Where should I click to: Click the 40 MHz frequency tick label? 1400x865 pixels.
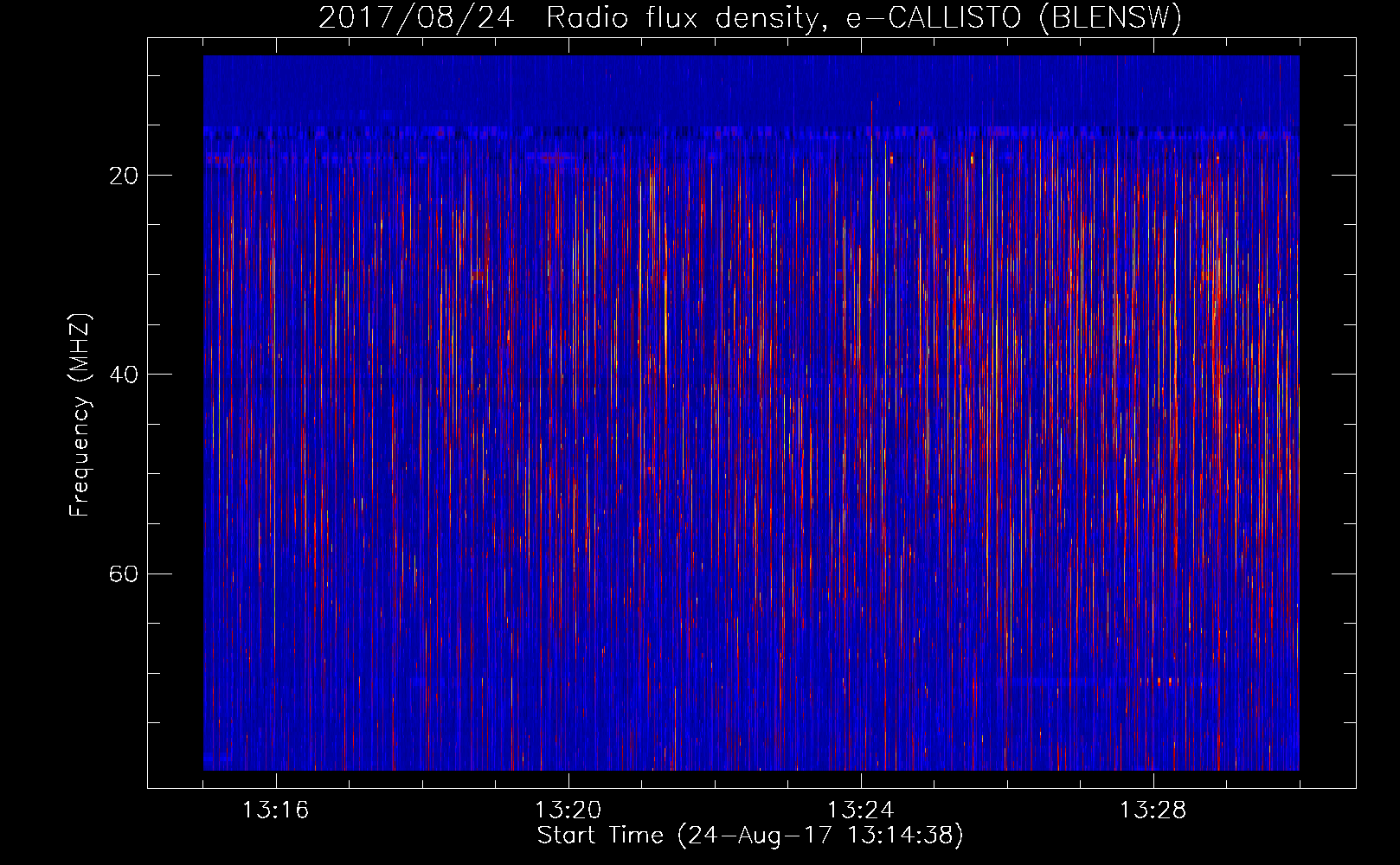pos(124,375)
